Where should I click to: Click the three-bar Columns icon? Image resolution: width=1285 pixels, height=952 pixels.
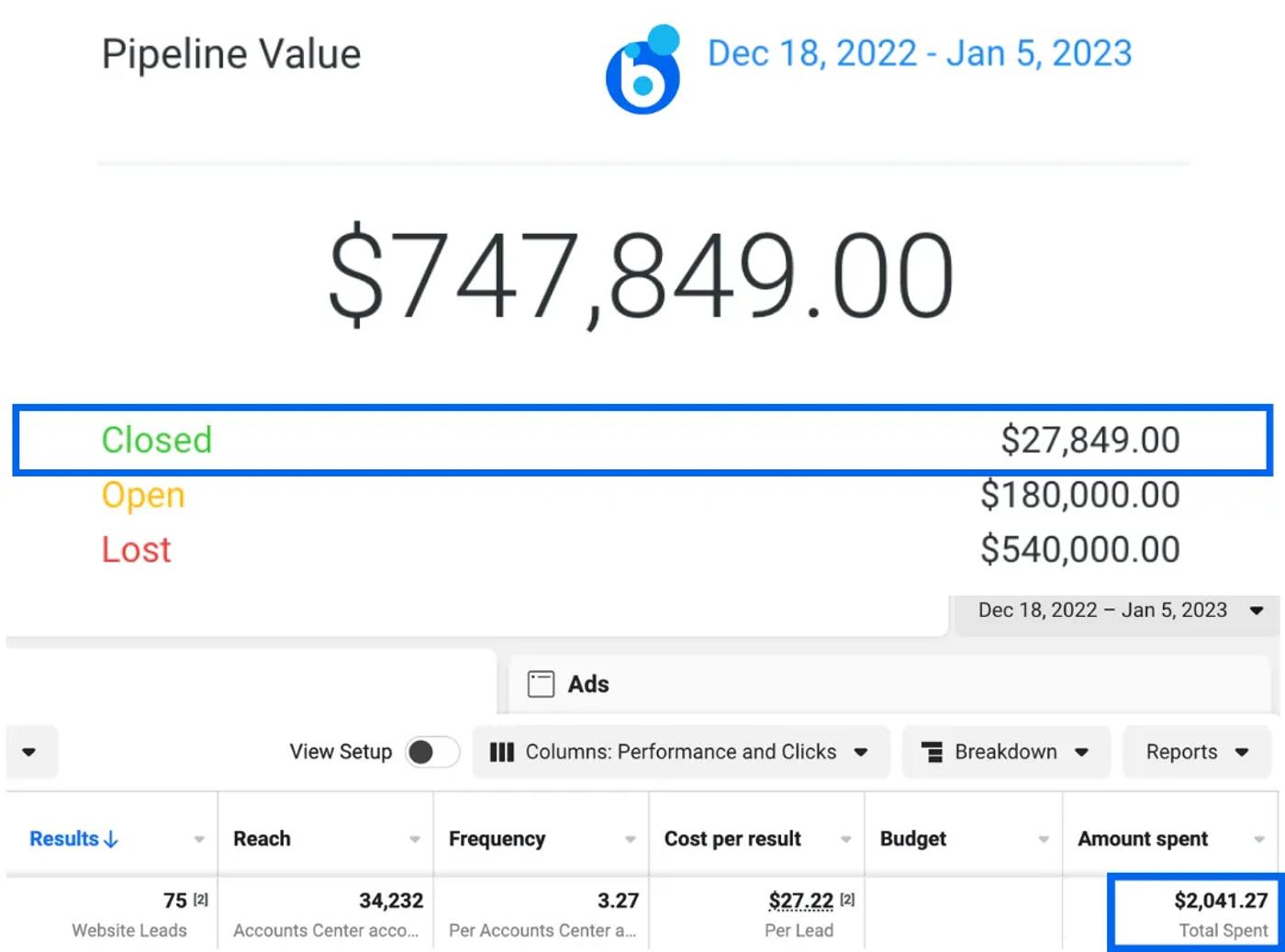tap(501, 752)
